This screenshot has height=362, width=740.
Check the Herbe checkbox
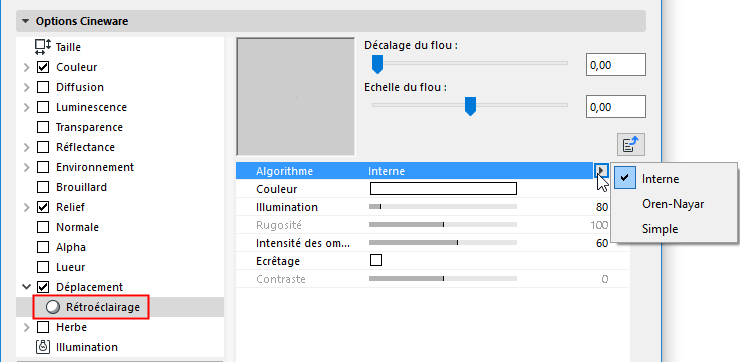43,327
